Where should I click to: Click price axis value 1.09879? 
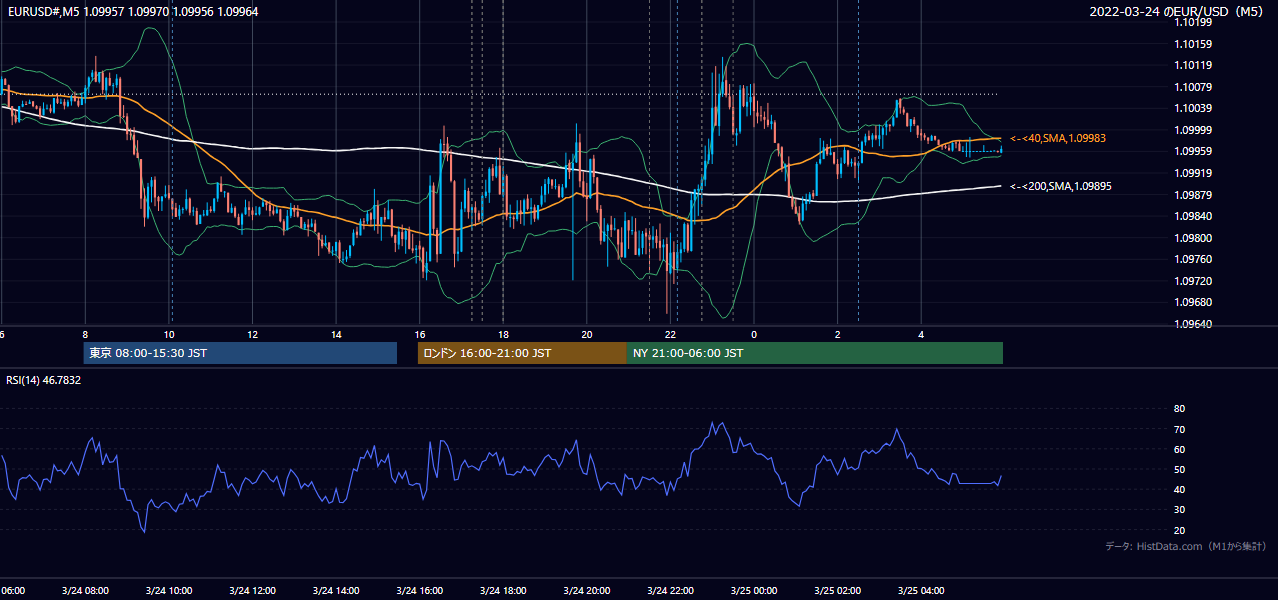pos(1193,195)
